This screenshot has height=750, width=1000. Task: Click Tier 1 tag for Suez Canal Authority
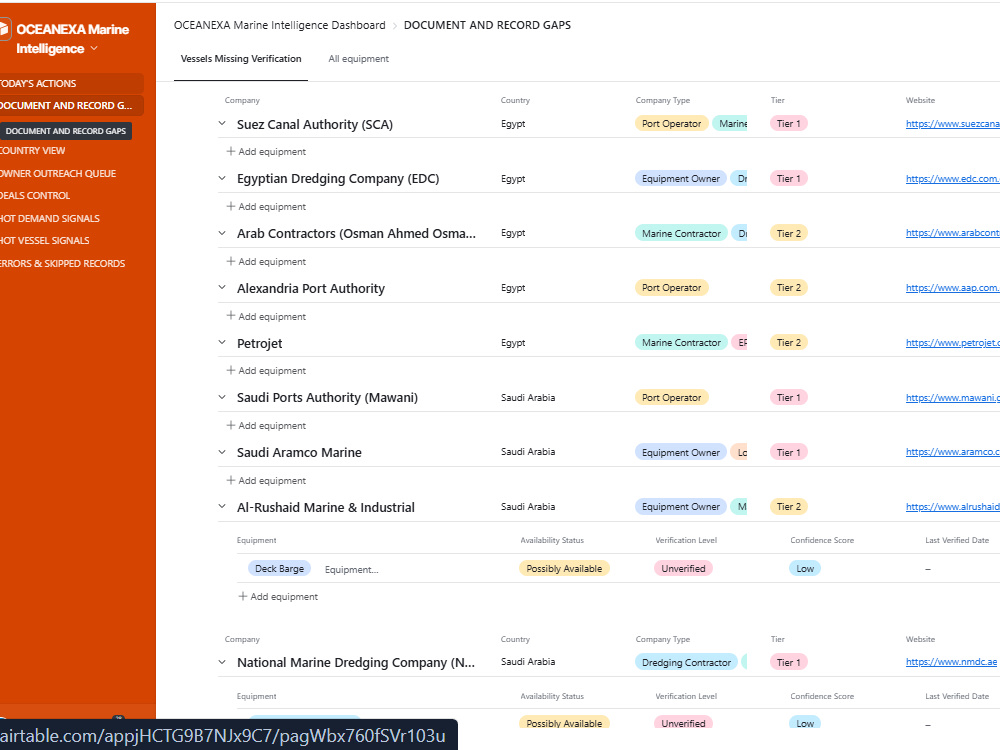[788, 124]
